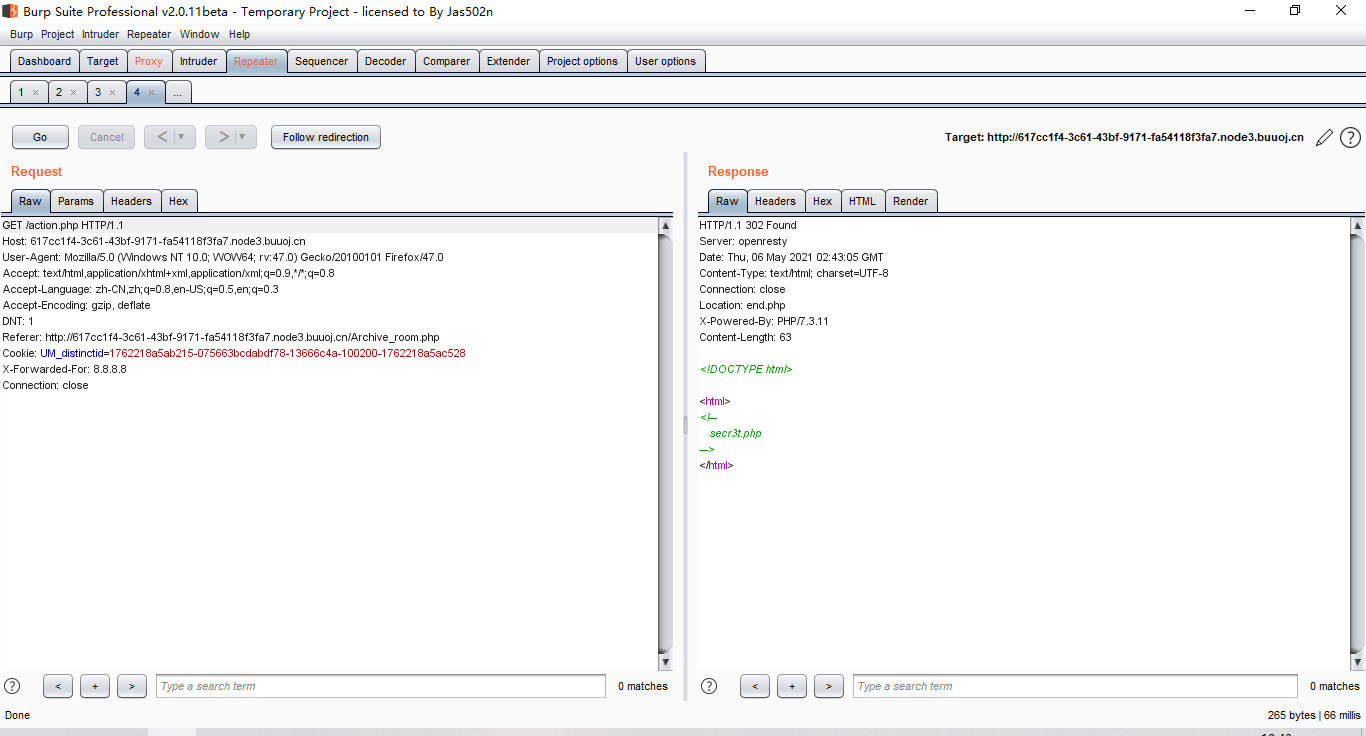Switch to Comparer tab
The height and width of the screenshot is (736, 1366).
446,61
